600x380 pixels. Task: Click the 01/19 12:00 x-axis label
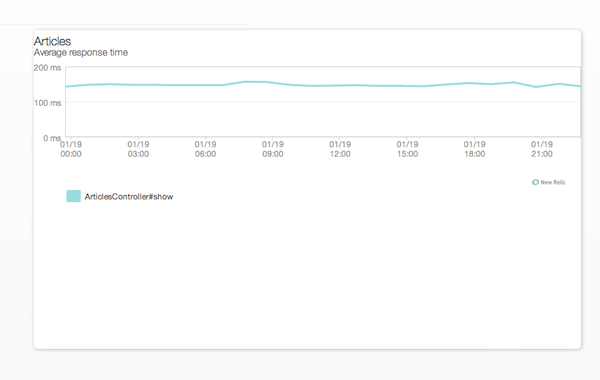click(x=340, y=149)
